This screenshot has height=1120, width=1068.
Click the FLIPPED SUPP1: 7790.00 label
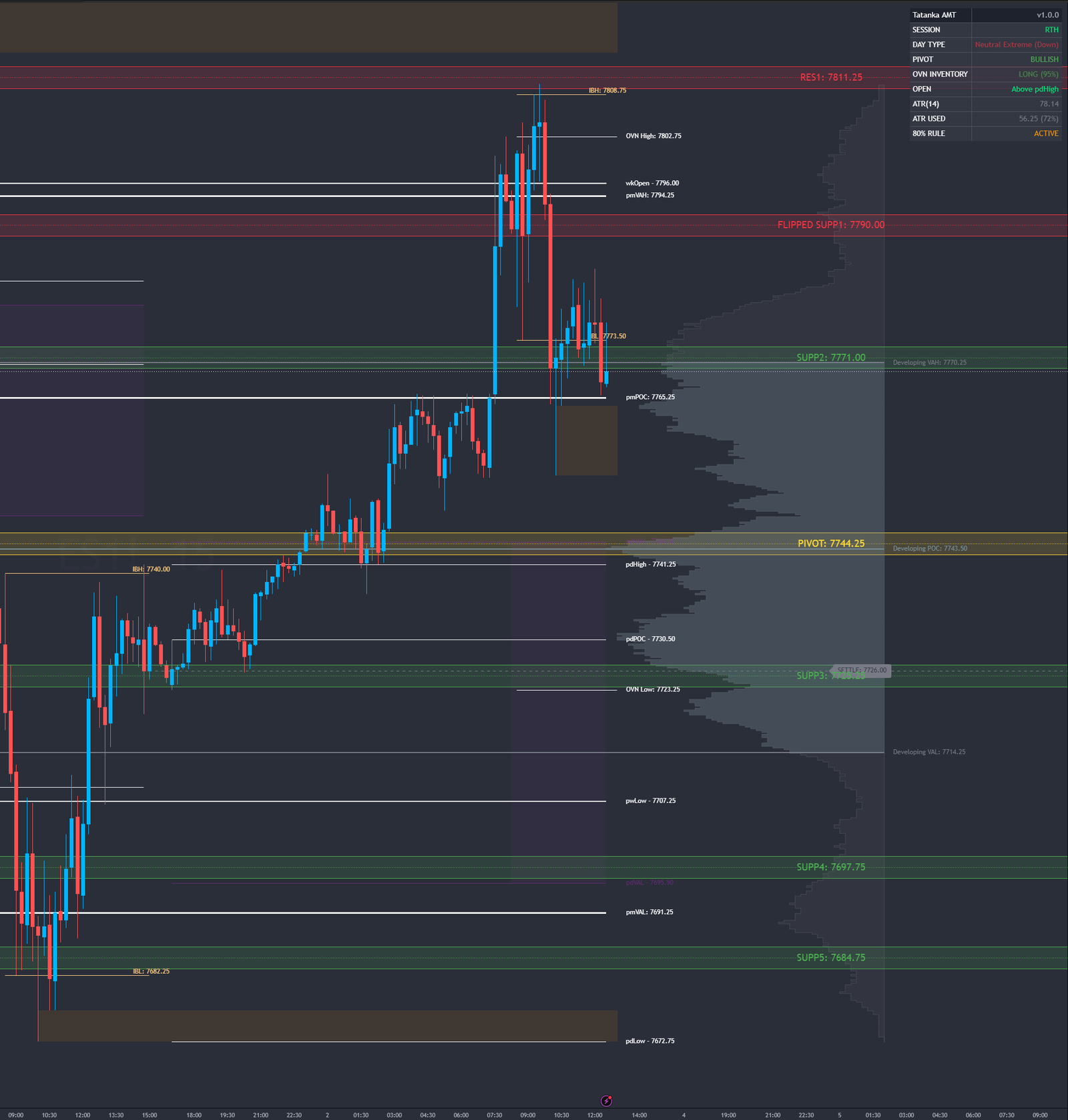pyautogui.click(x=831, y=225)
